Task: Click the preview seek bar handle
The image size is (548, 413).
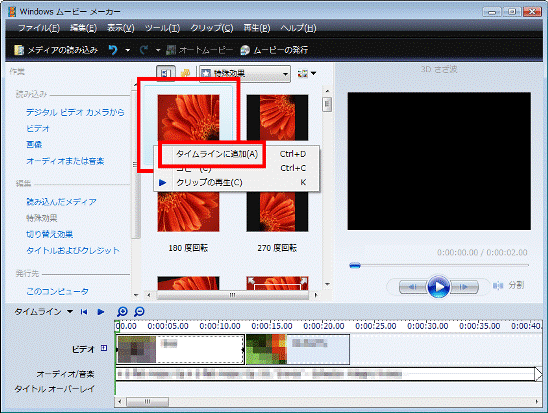Action: [x=355, y=266]
